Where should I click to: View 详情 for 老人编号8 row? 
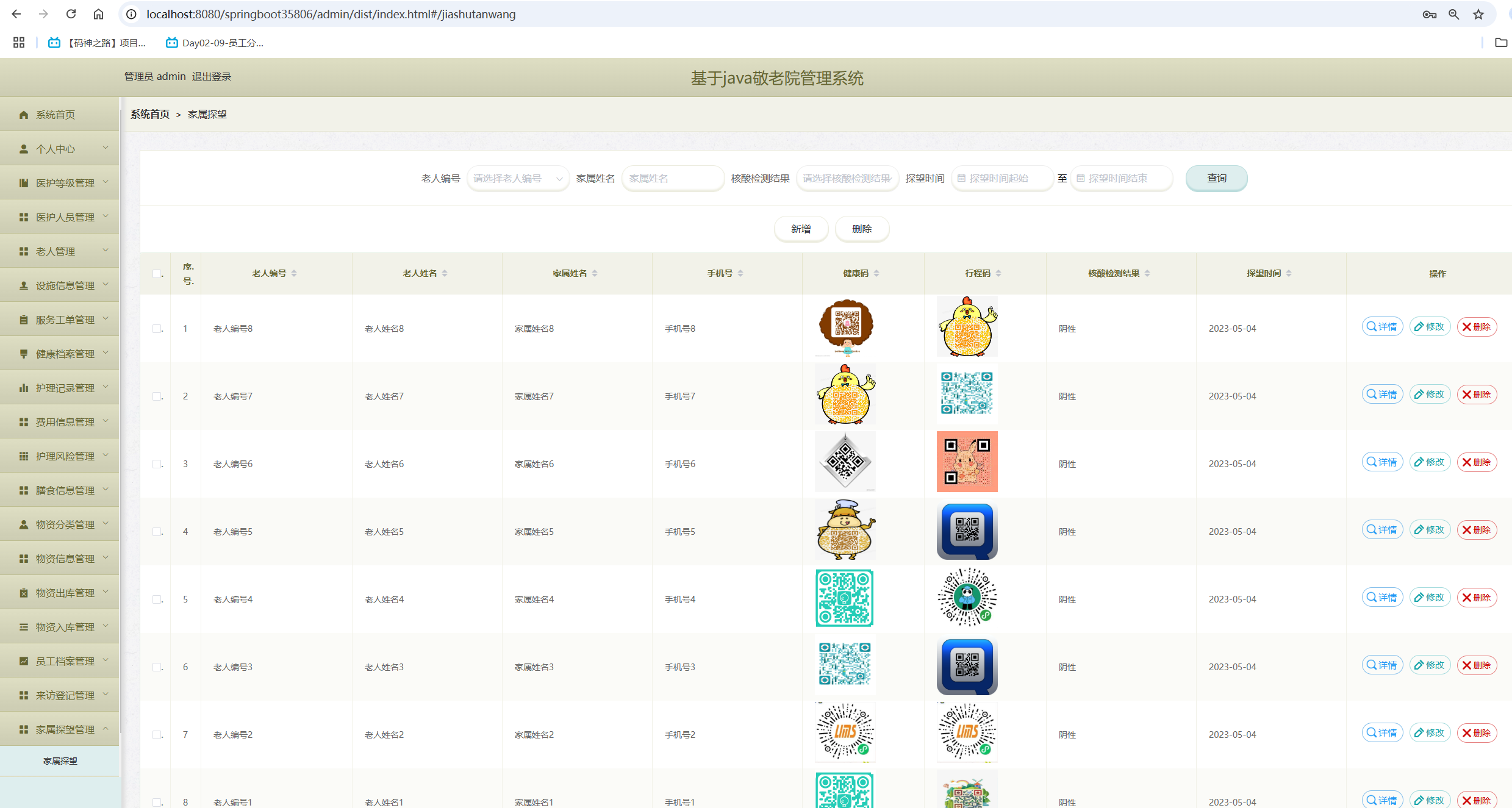click(x=1382, y=327)
